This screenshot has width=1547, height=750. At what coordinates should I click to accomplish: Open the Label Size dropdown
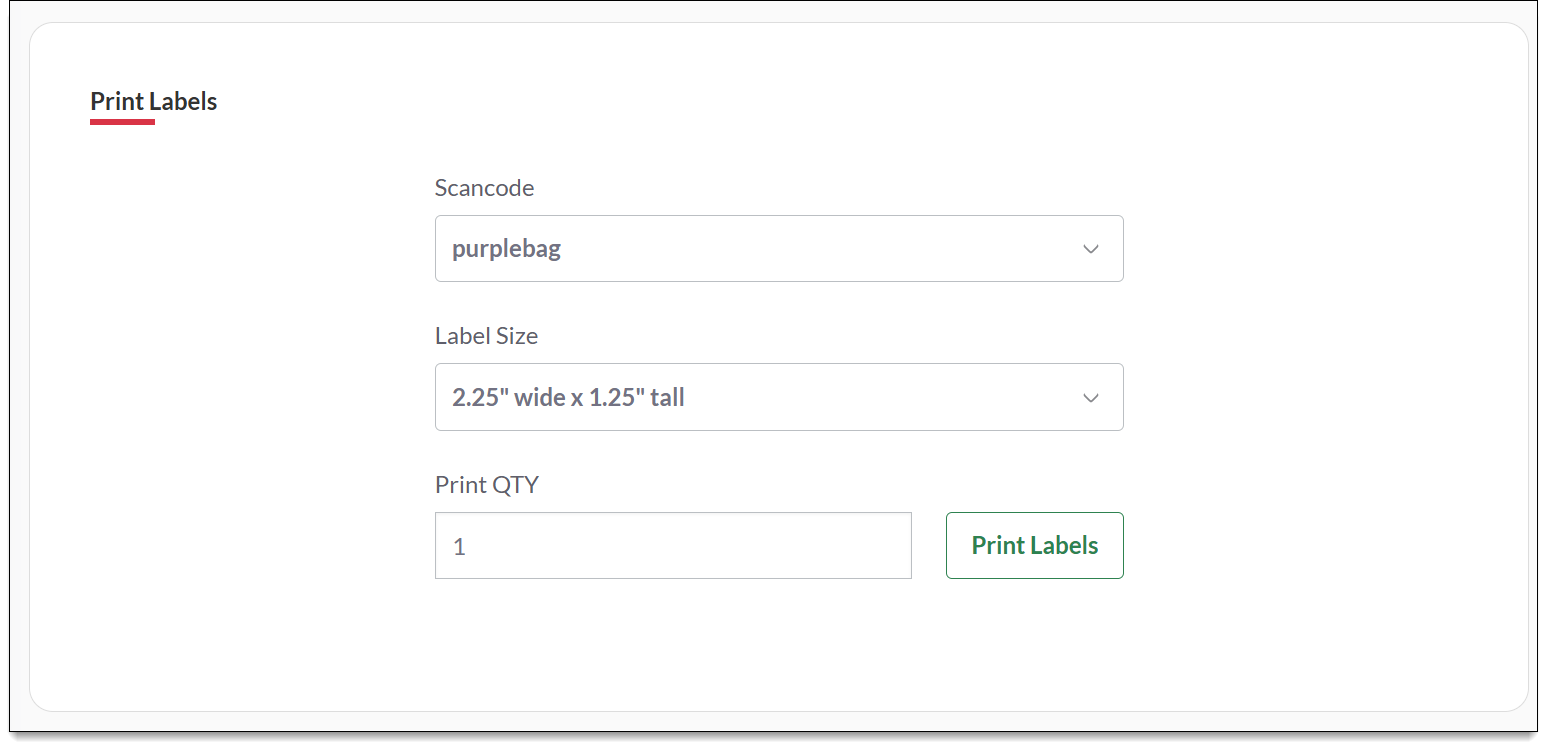pos(778,397)
